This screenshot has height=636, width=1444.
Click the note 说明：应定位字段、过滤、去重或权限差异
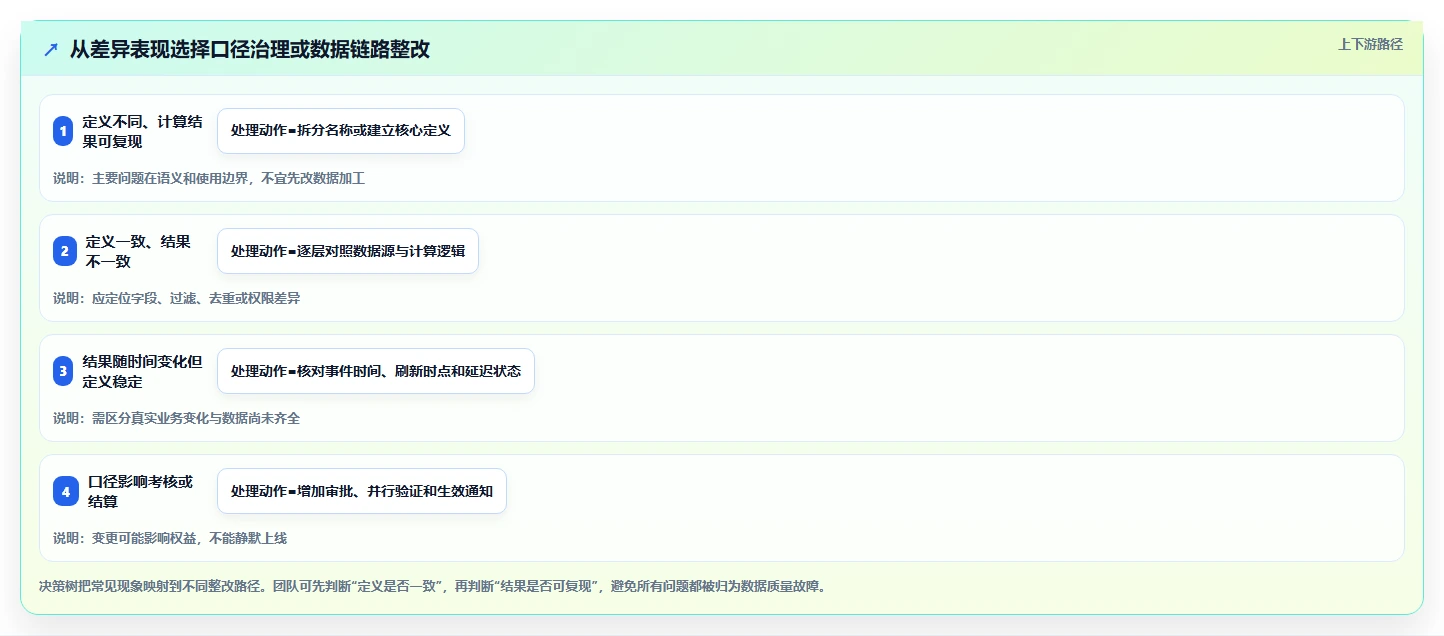tap(176, 298)
